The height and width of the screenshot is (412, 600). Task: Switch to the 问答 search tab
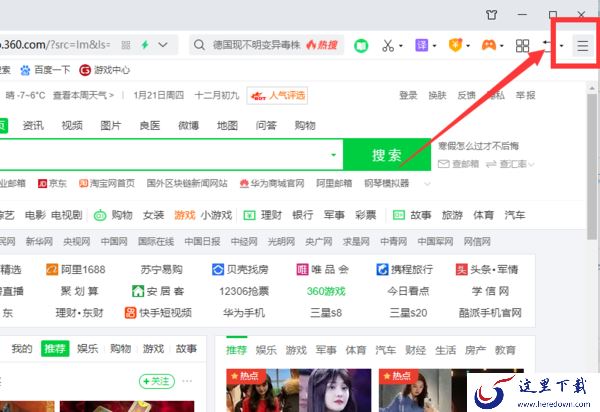point(266,125)
